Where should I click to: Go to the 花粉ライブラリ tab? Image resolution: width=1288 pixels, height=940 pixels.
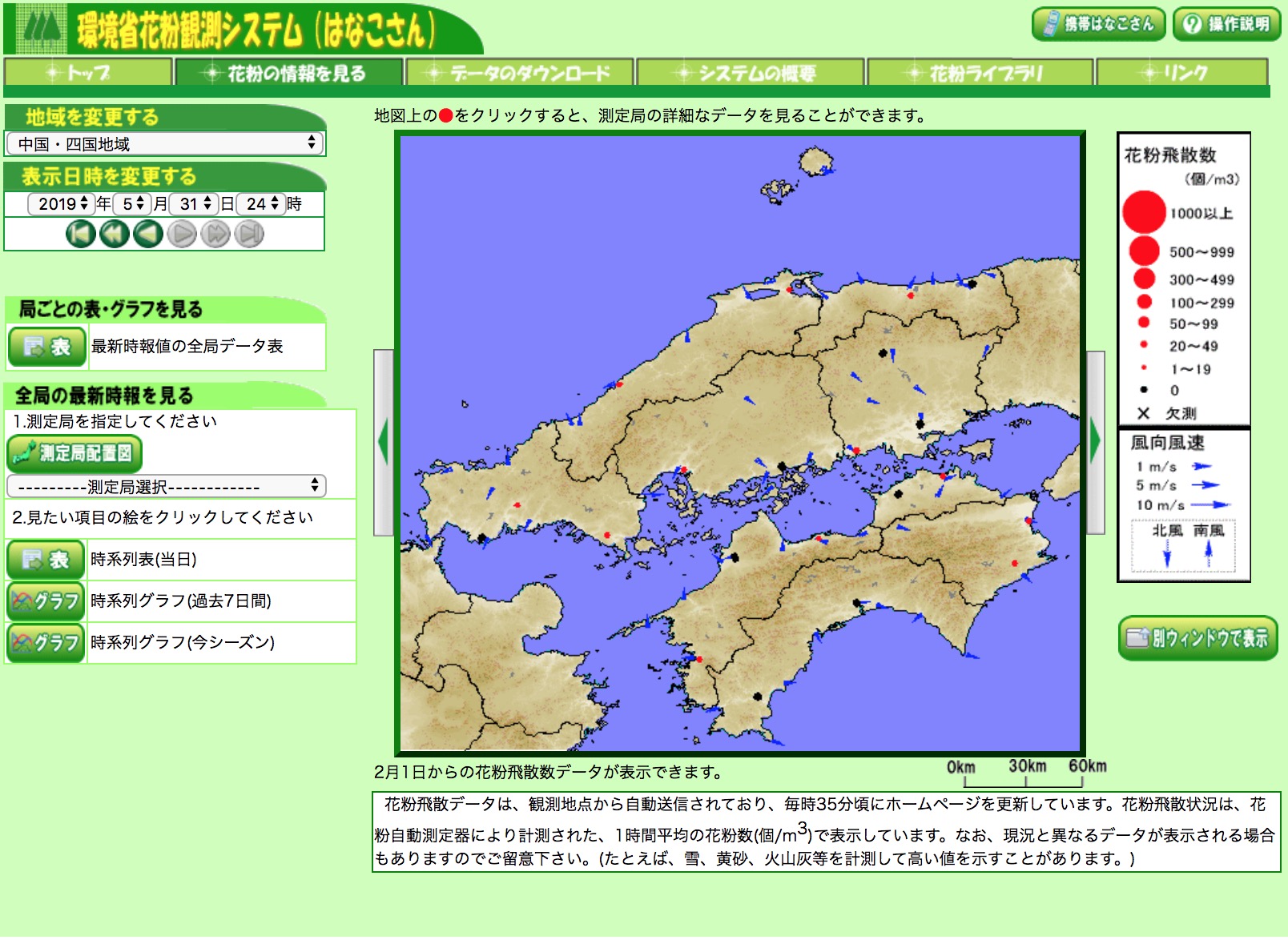point(980,73)
